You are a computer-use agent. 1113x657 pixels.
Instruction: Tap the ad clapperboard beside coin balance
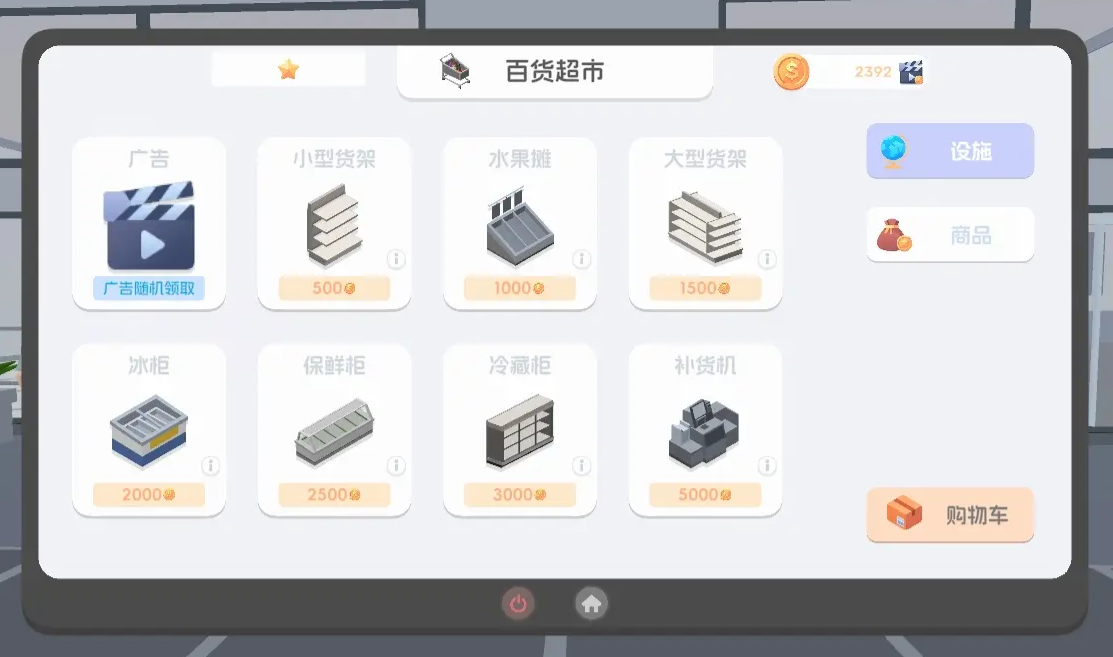tap(911, 72)
